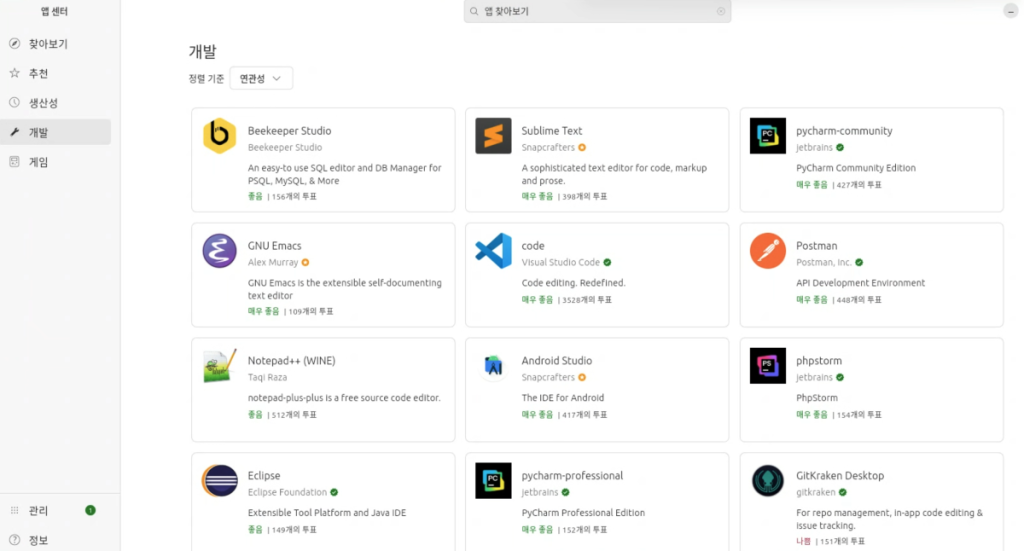Open the Notepad++ (WINE) title link
The width and height of the screenshot is (1024, 551).
pyautogui.click(x=291, y=360)
